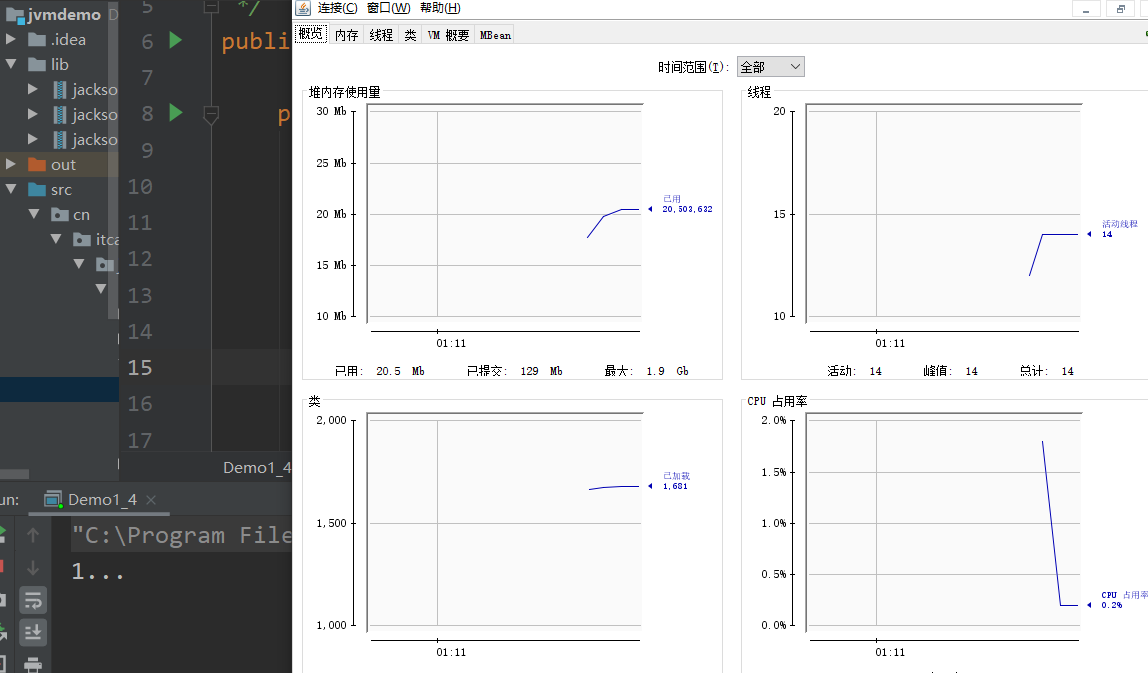Click the run gutter icon at line 8

click(174, 113)
